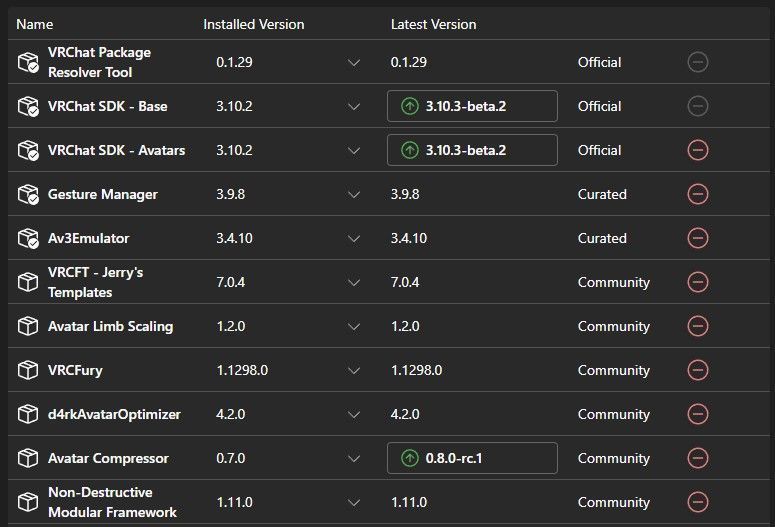This screenshot has width=775, height=527.
Task: Remove the Avatar Limb Scaling package
Action: coord(698,326)
